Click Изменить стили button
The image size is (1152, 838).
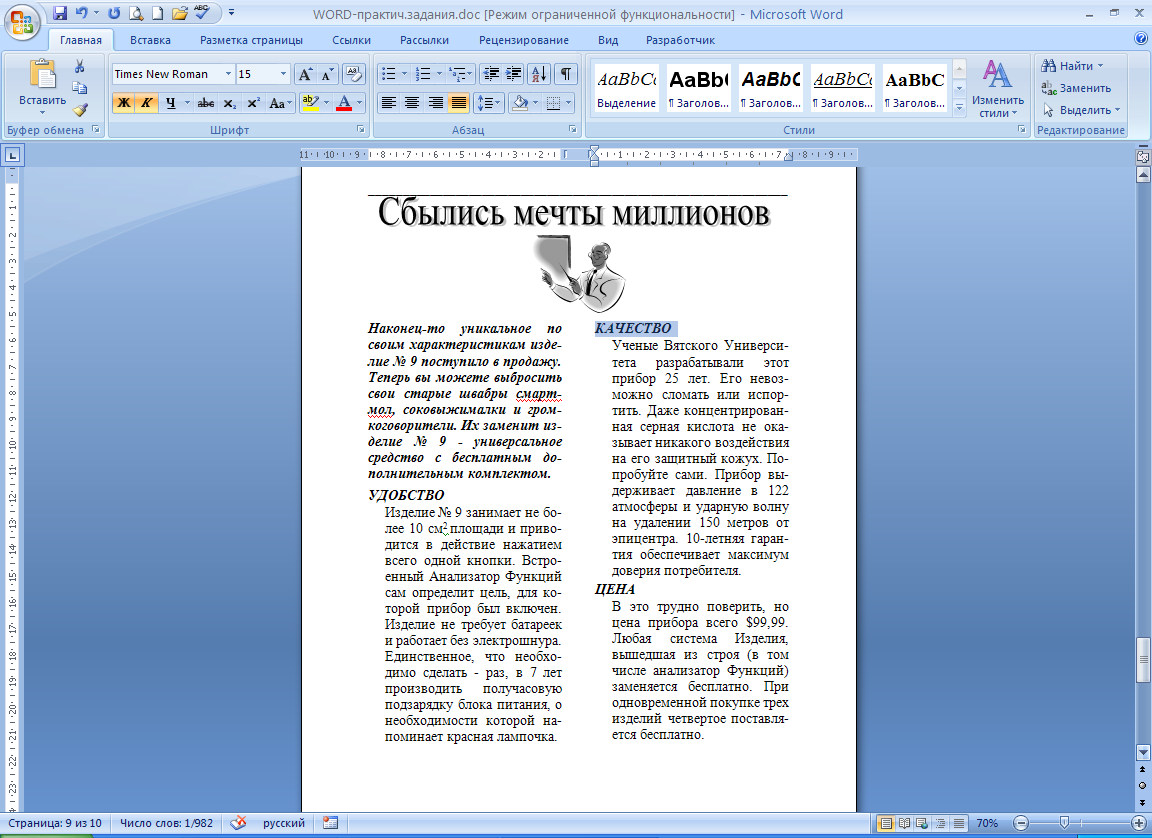tap(998, 88)
